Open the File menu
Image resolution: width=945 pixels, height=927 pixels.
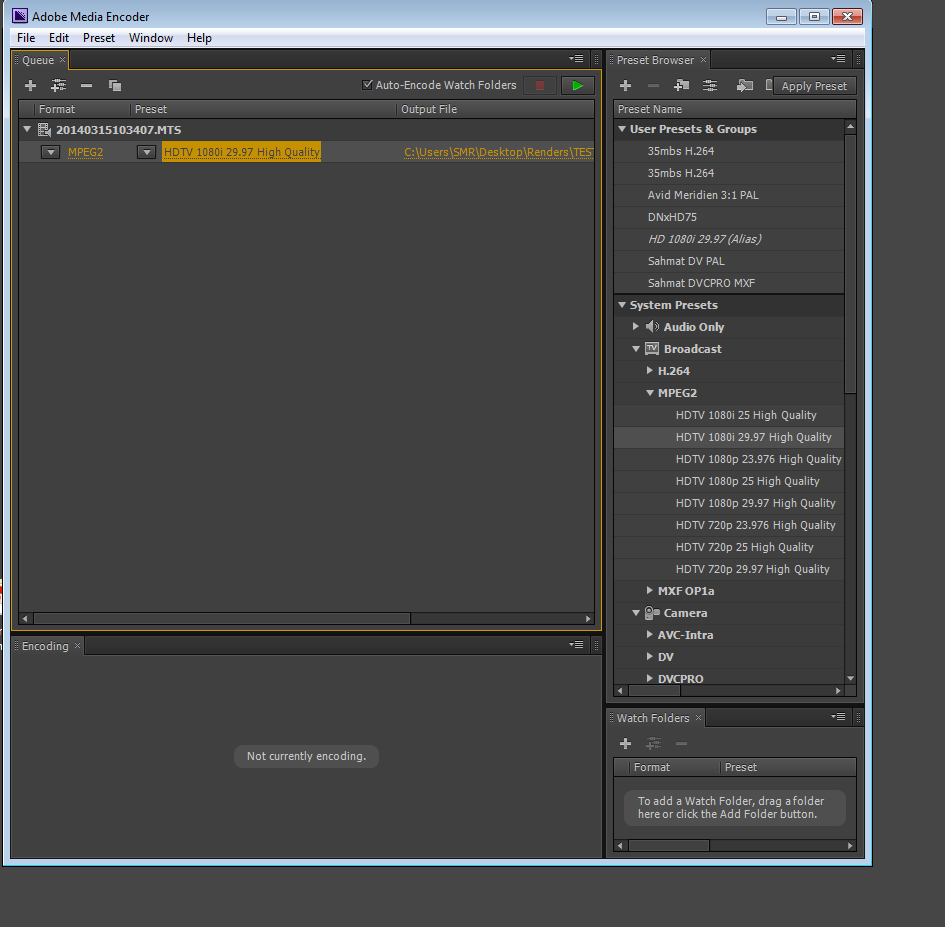(26, 38)
